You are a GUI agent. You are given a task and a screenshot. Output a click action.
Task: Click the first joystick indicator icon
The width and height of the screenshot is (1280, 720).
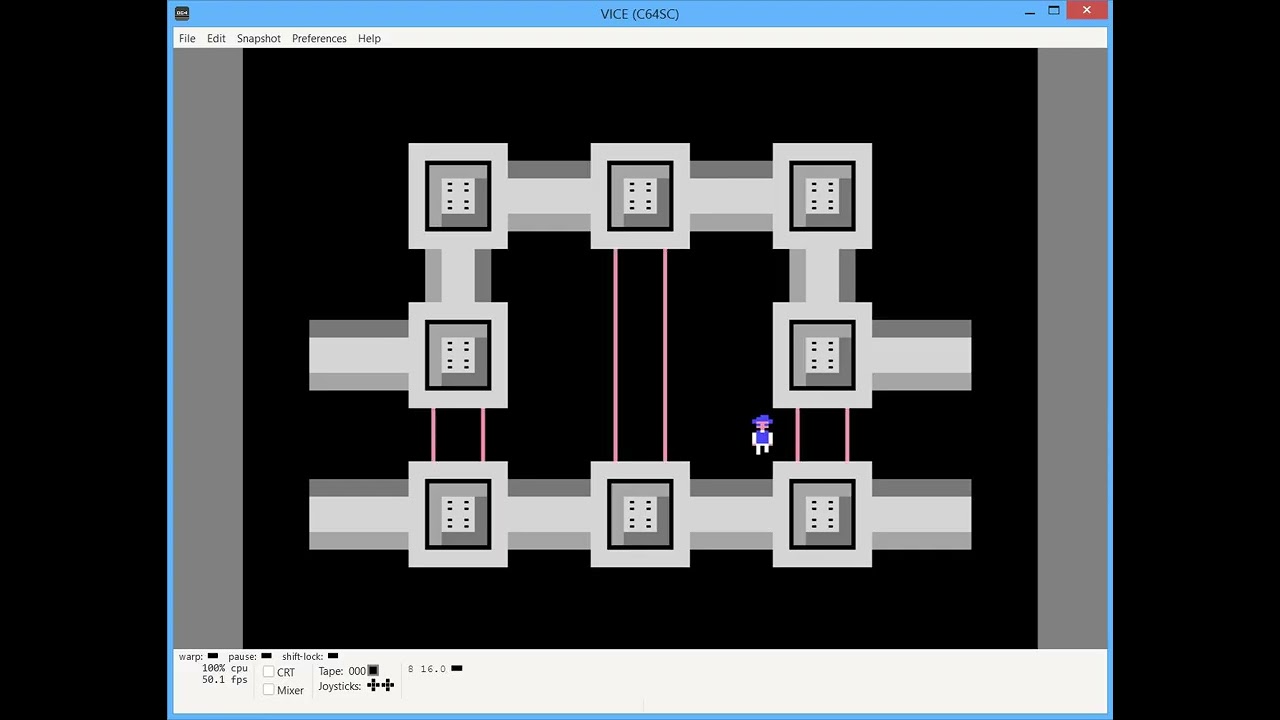click(373, 685)
